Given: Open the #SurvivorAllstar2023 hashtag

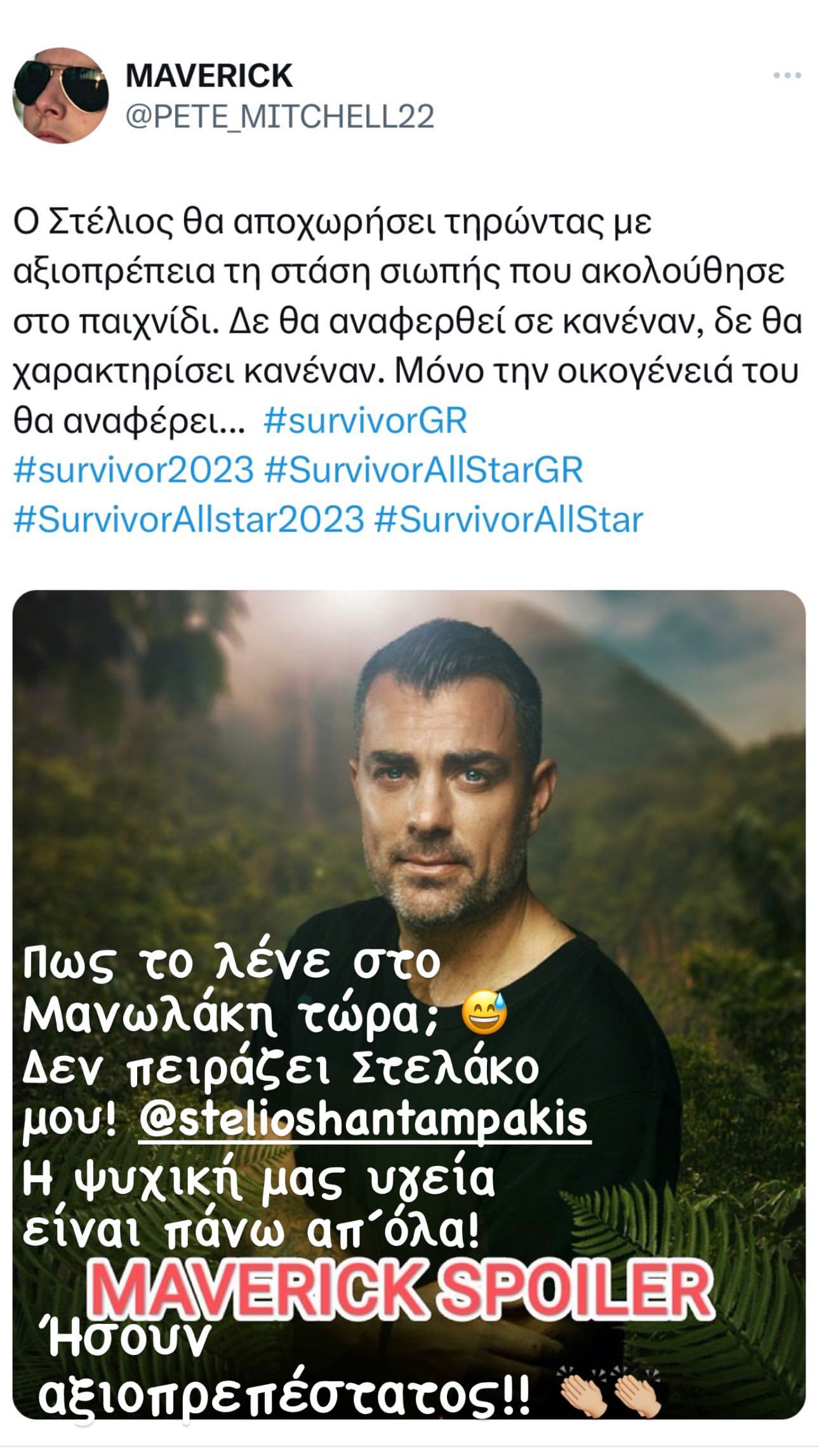Looking at the screenshot, I should [189, 519].
